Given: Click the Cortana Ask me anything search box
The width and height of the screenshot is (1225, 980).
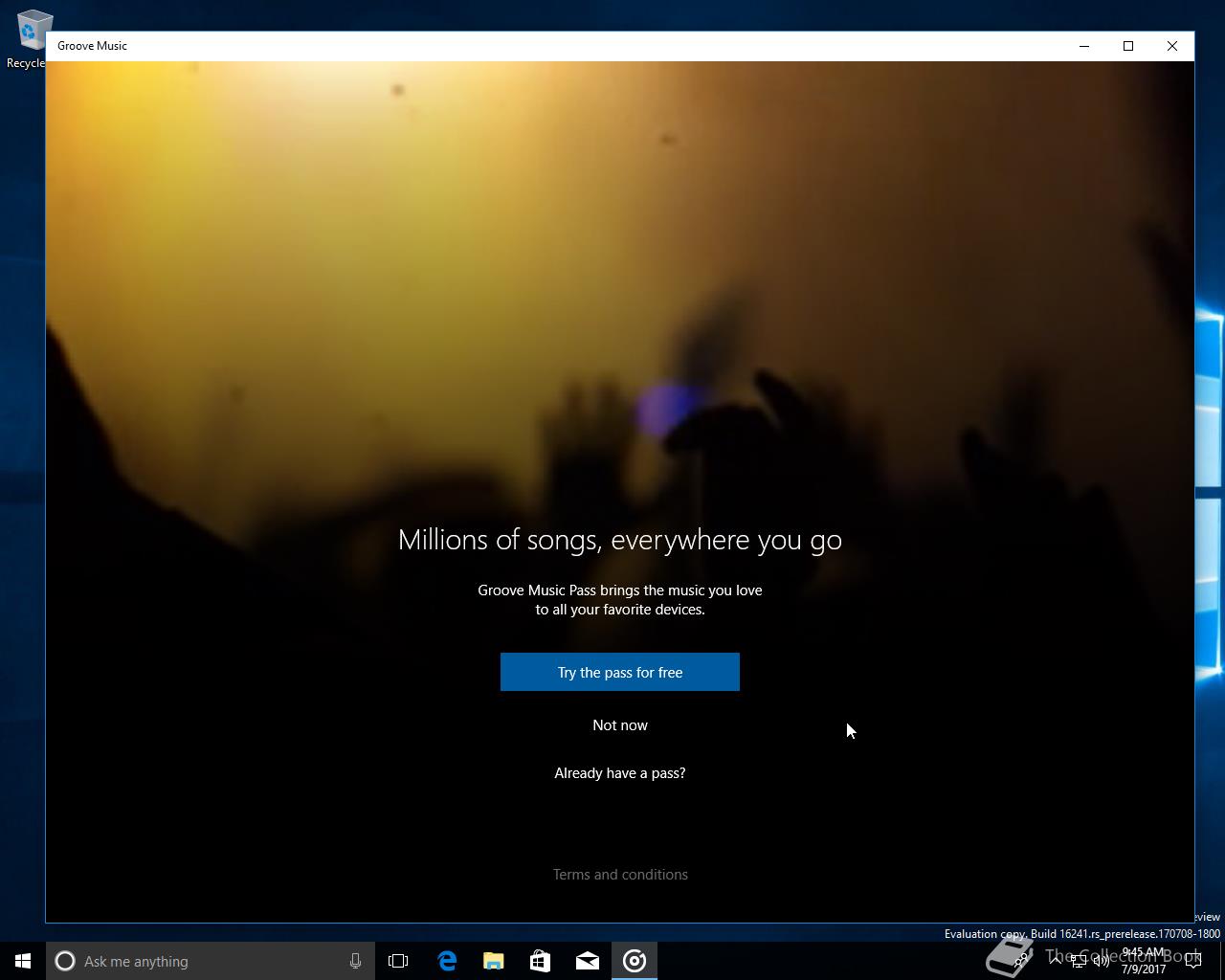Looking at the screenshot, I should 209,961.
